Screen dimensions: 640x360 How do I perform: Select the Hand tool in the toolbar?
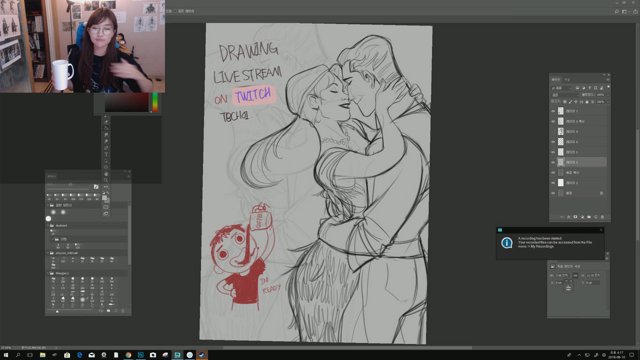coord(106,173)
